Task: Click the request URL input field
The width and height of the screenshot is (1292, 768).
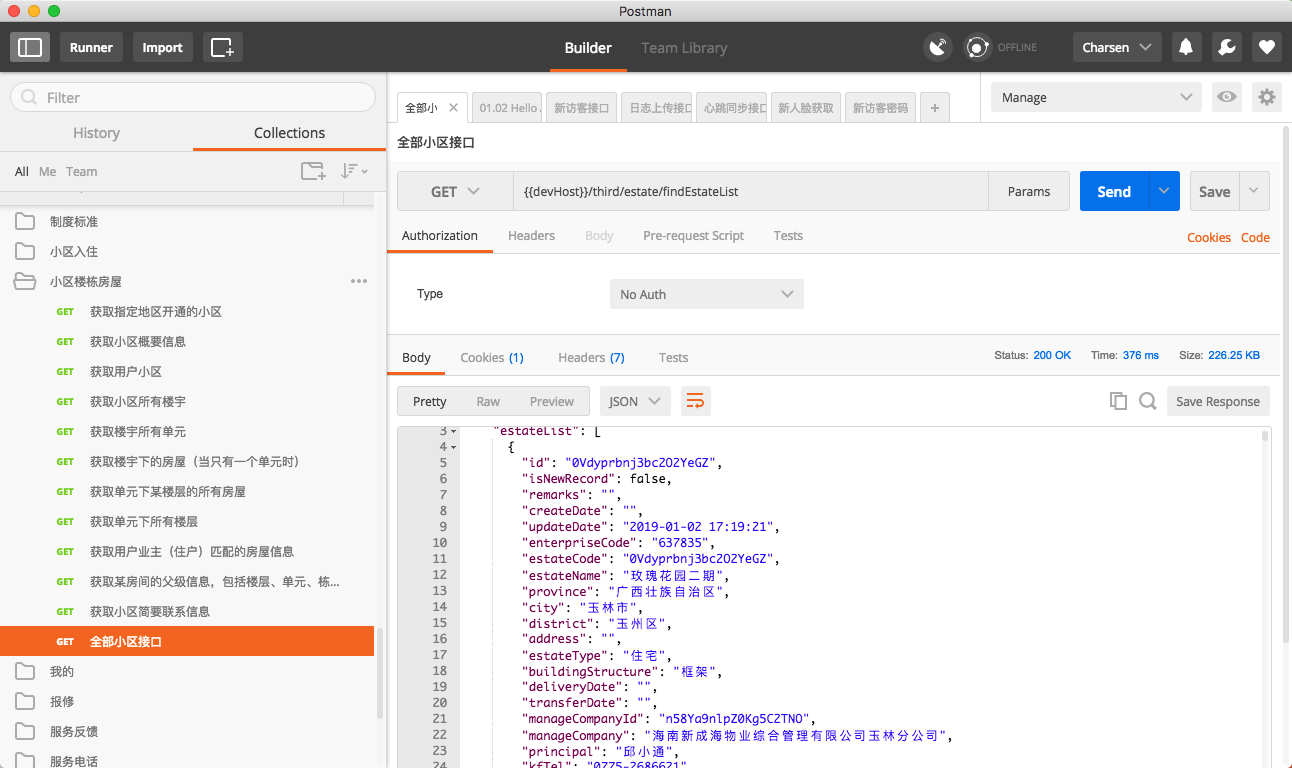Action: (750, 192)
